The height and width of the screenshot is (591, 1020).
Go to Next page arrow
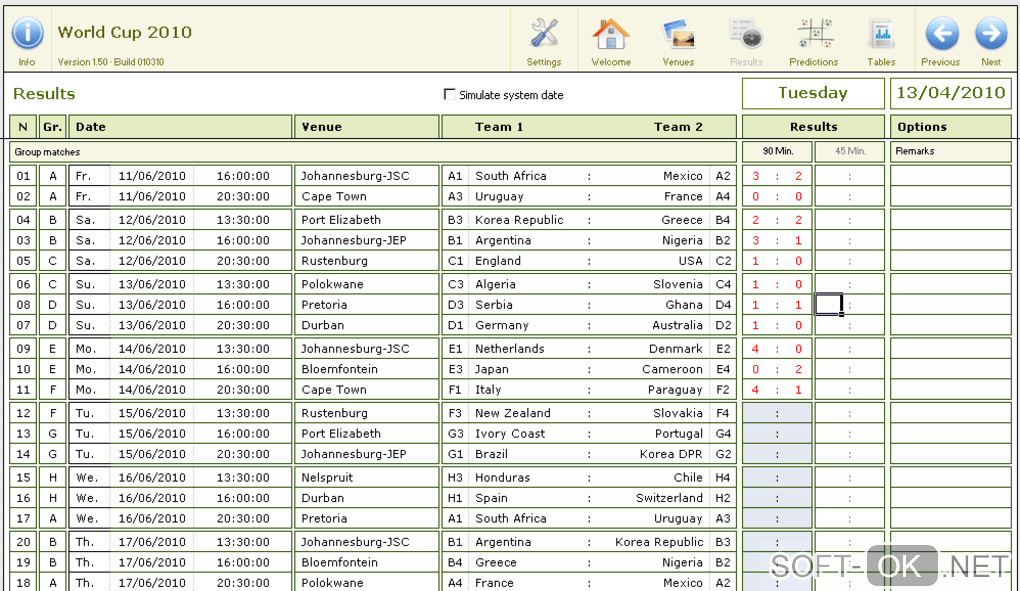click(991, 34)
